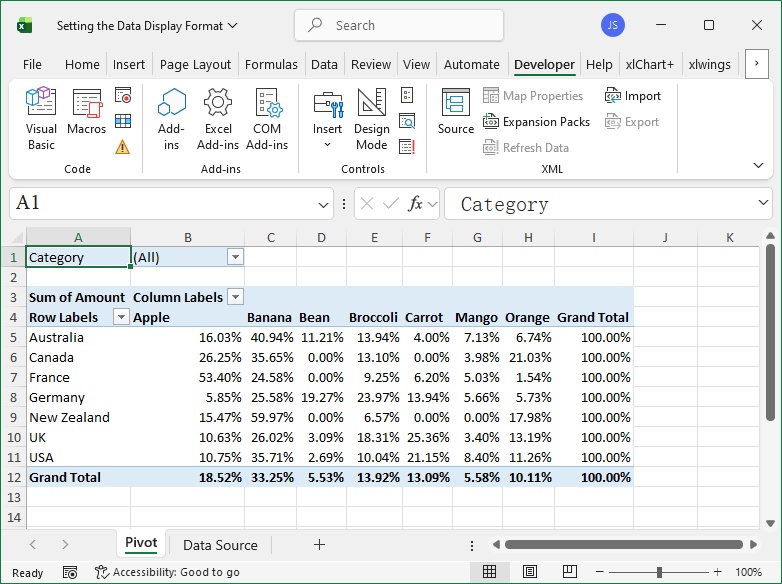
Task: Click the Run Dialog icon
Action: tap(407, 147)
